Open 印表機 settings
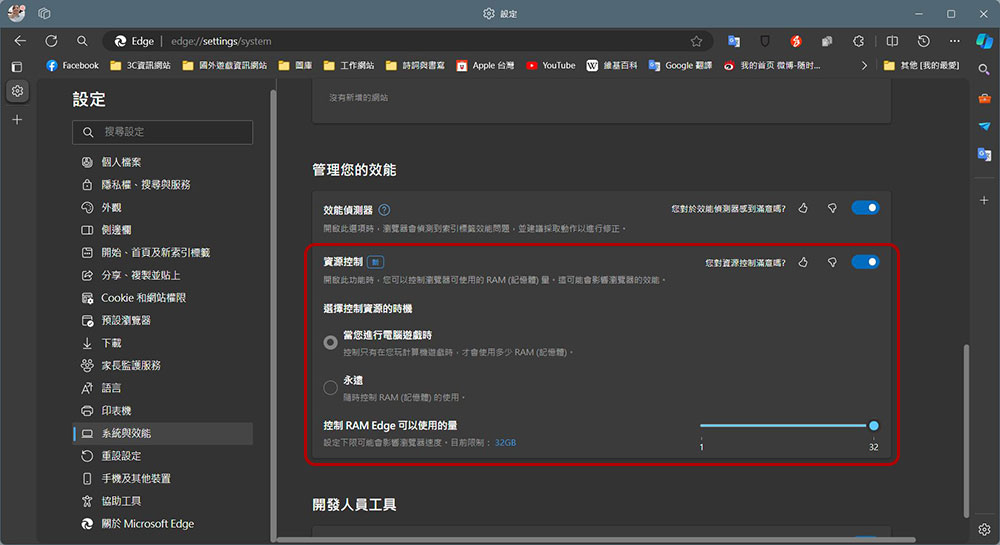The height and width of the screenshot is (545, 1000). tap(163, 411)
